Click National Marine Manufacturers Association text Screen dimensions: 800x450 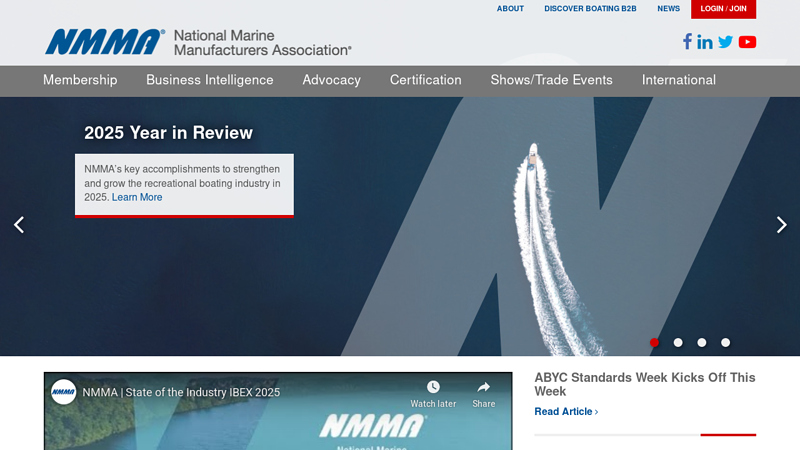262,43
